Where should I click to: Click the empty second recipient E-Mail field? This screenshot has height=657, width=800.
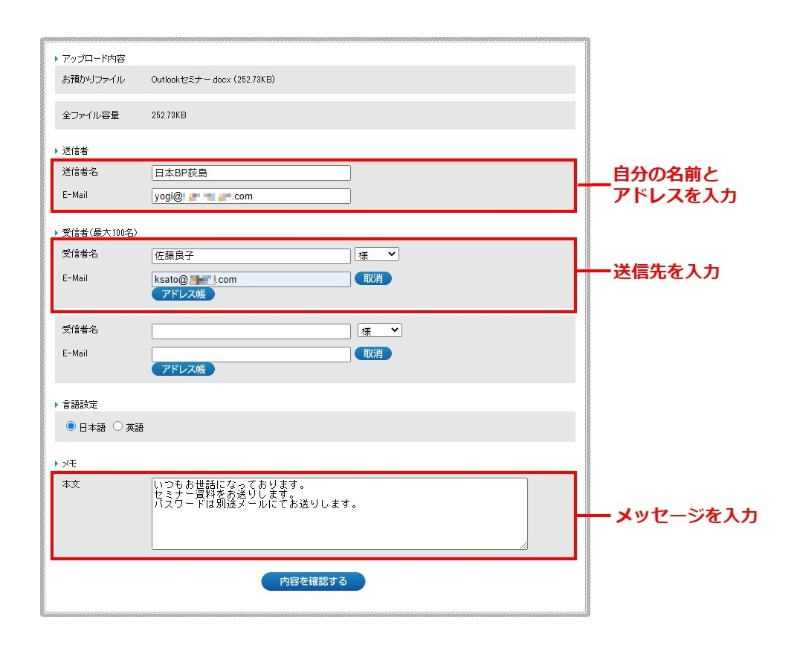[251, 353]
